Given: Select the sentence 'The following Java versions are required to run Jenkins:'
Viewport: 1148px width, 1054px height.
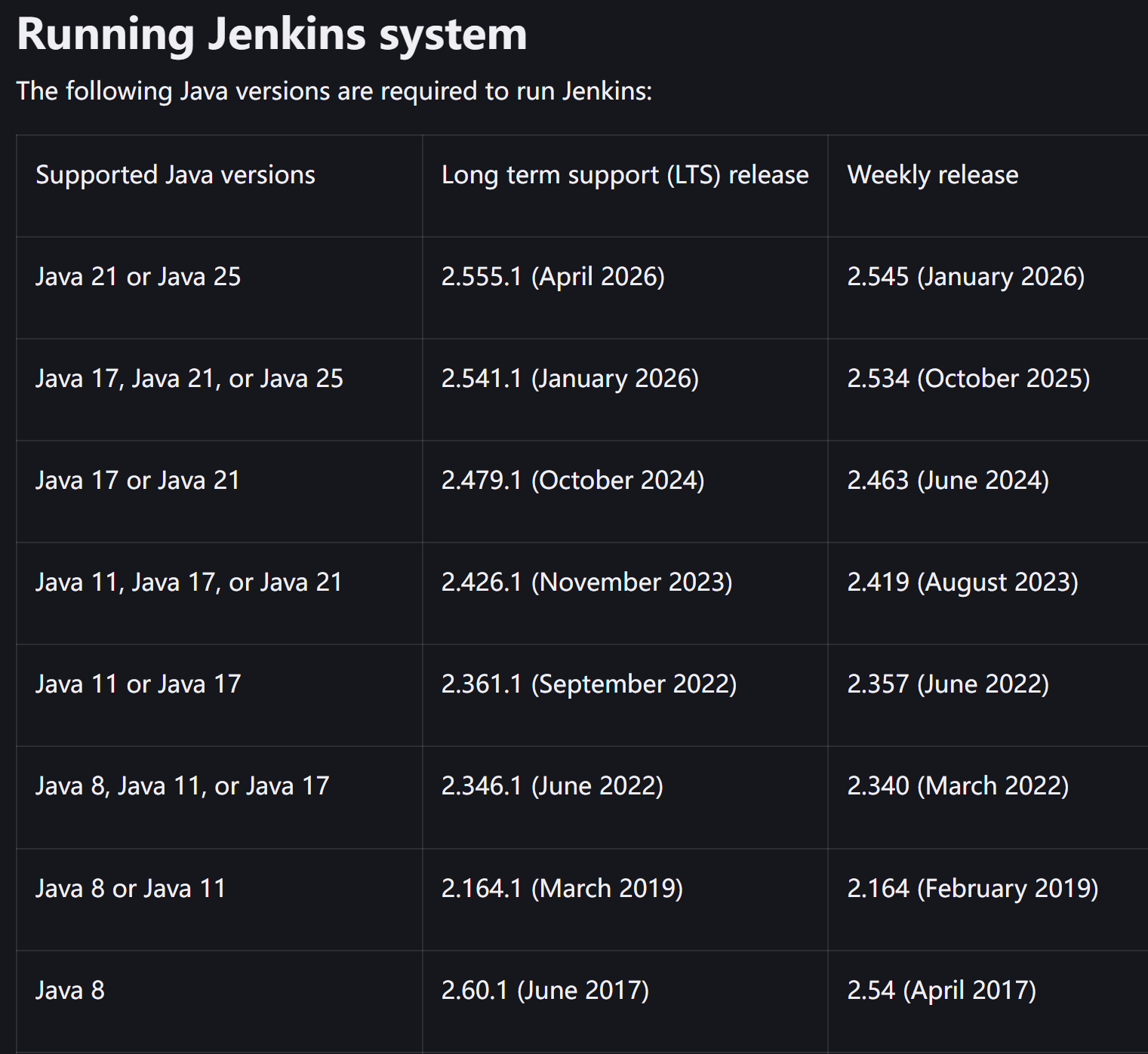Looking at the screenshot, I should (x=334, y=91).
